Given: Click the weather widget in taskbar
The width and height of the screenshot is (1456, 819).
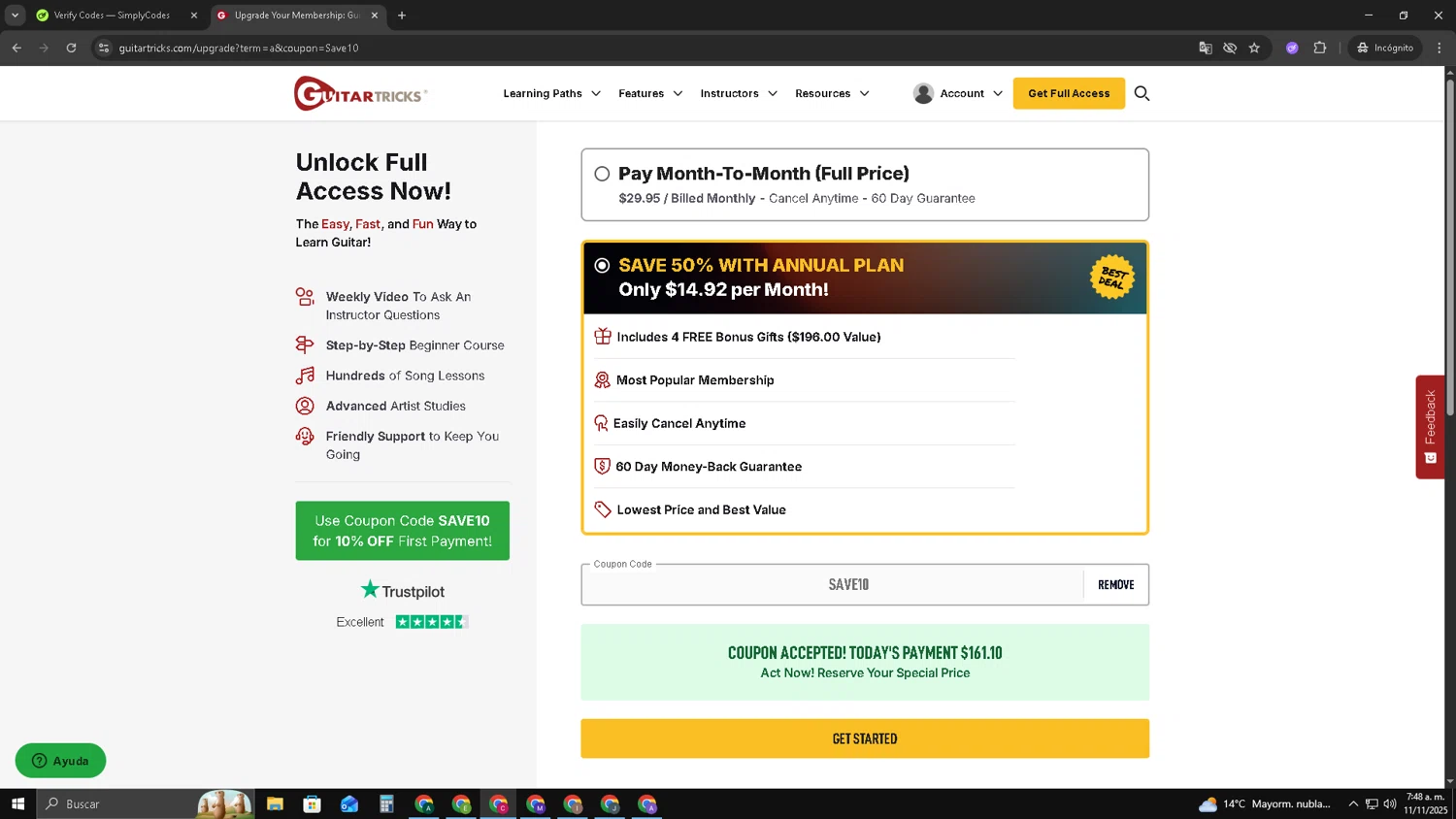Looking at the screenshot, I should (1265, 803).
